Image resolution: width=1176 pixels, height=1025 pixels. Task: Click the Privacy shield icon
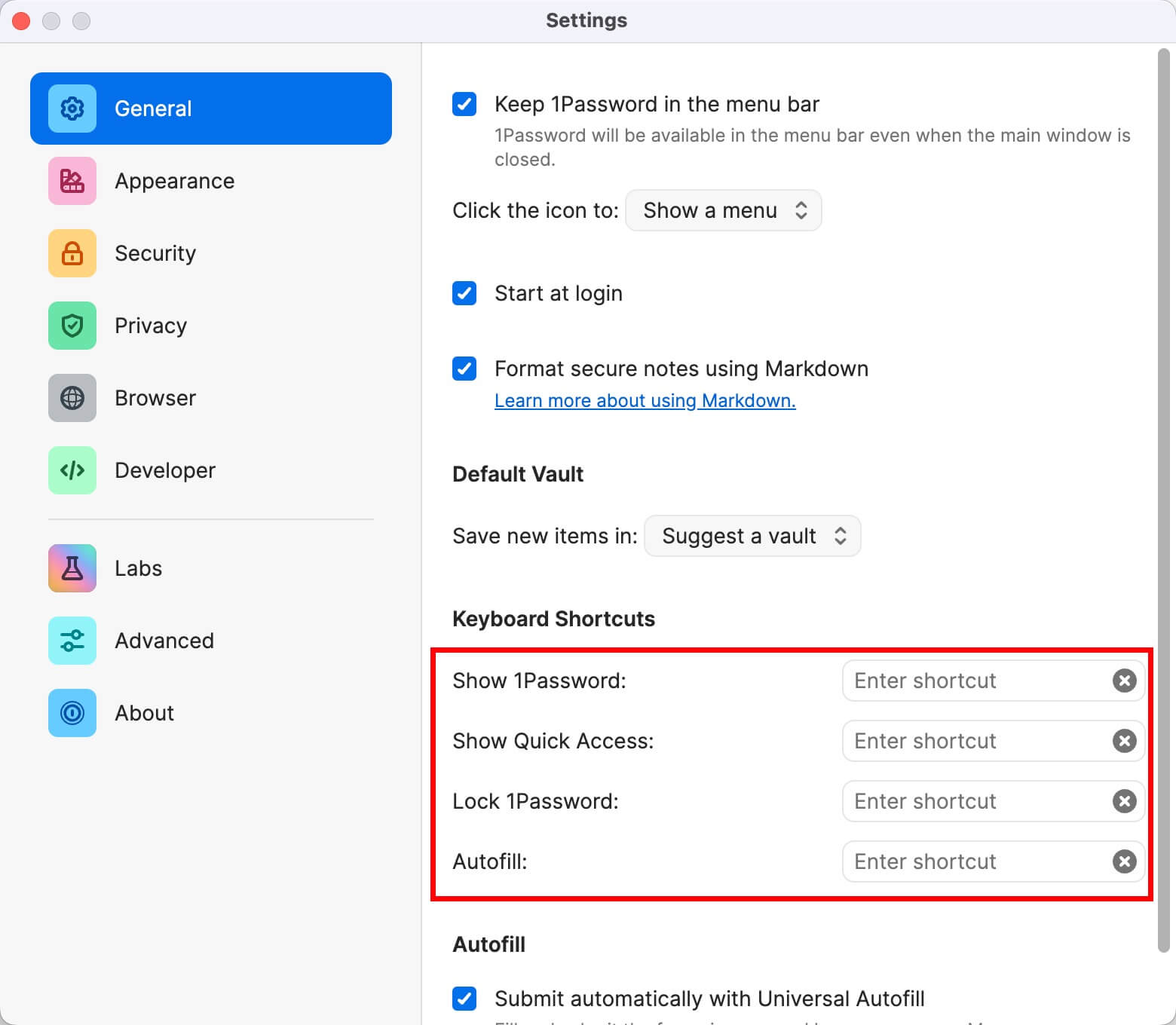[x=72, y=326]
